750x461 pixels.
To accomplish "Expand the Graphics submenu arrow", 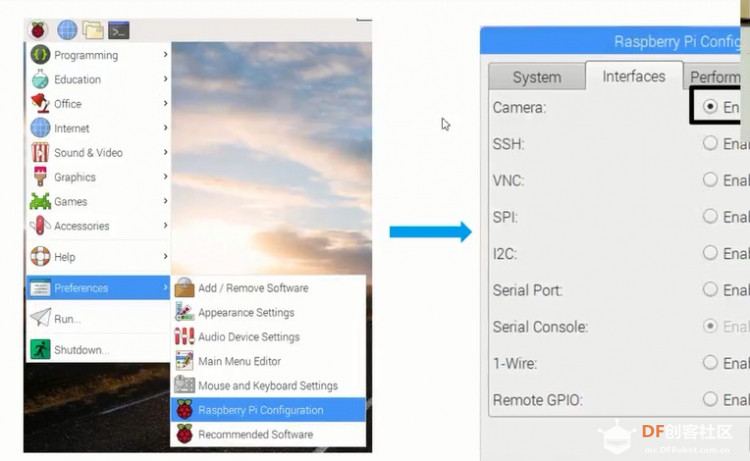I will click(165, 176).
